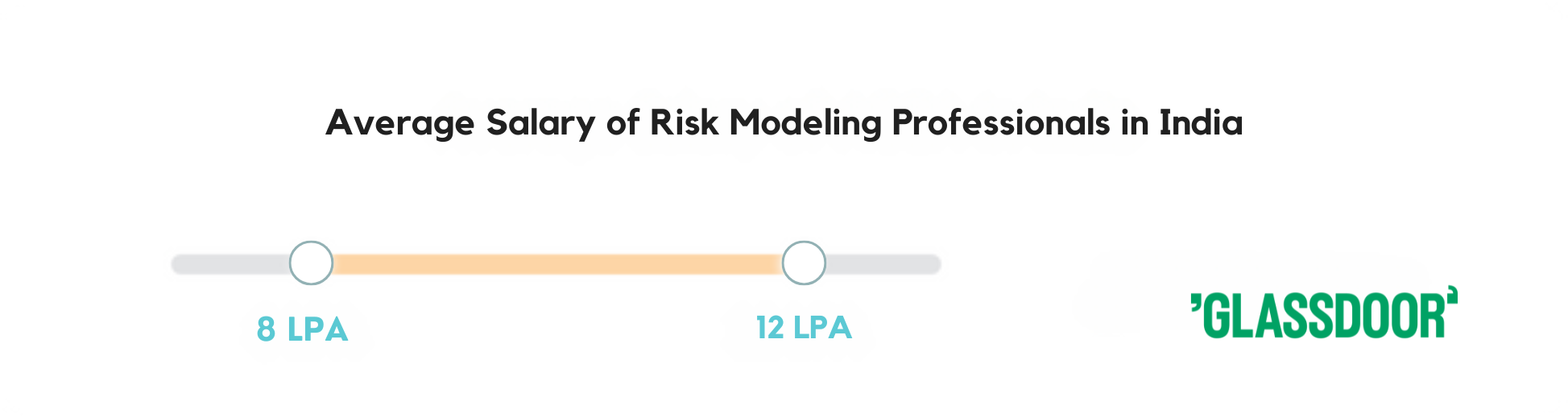Click gray track left of the 8 LPA handle

(230, 264)
